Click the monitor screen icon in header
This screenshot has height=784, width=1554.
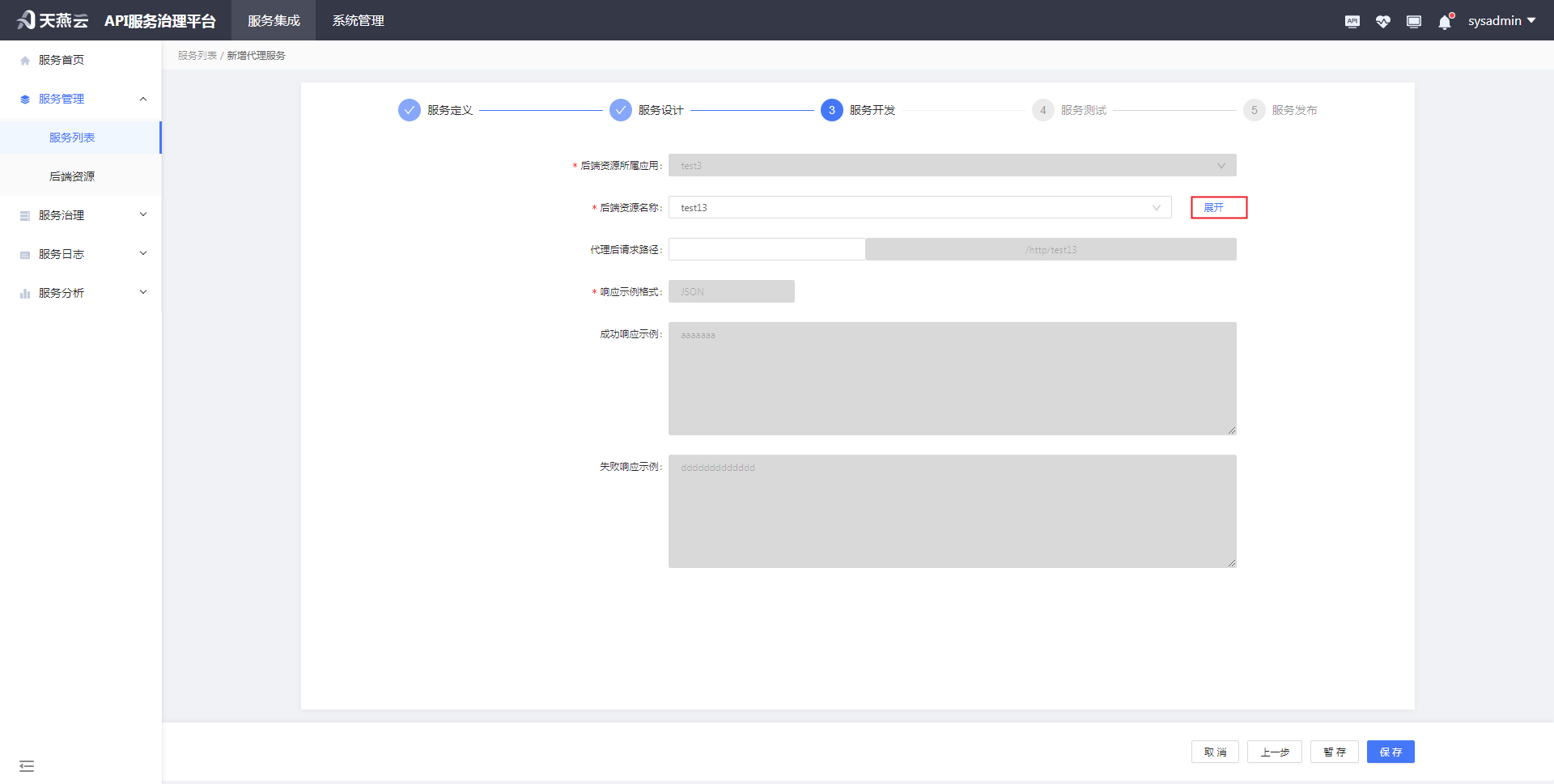1413,21
